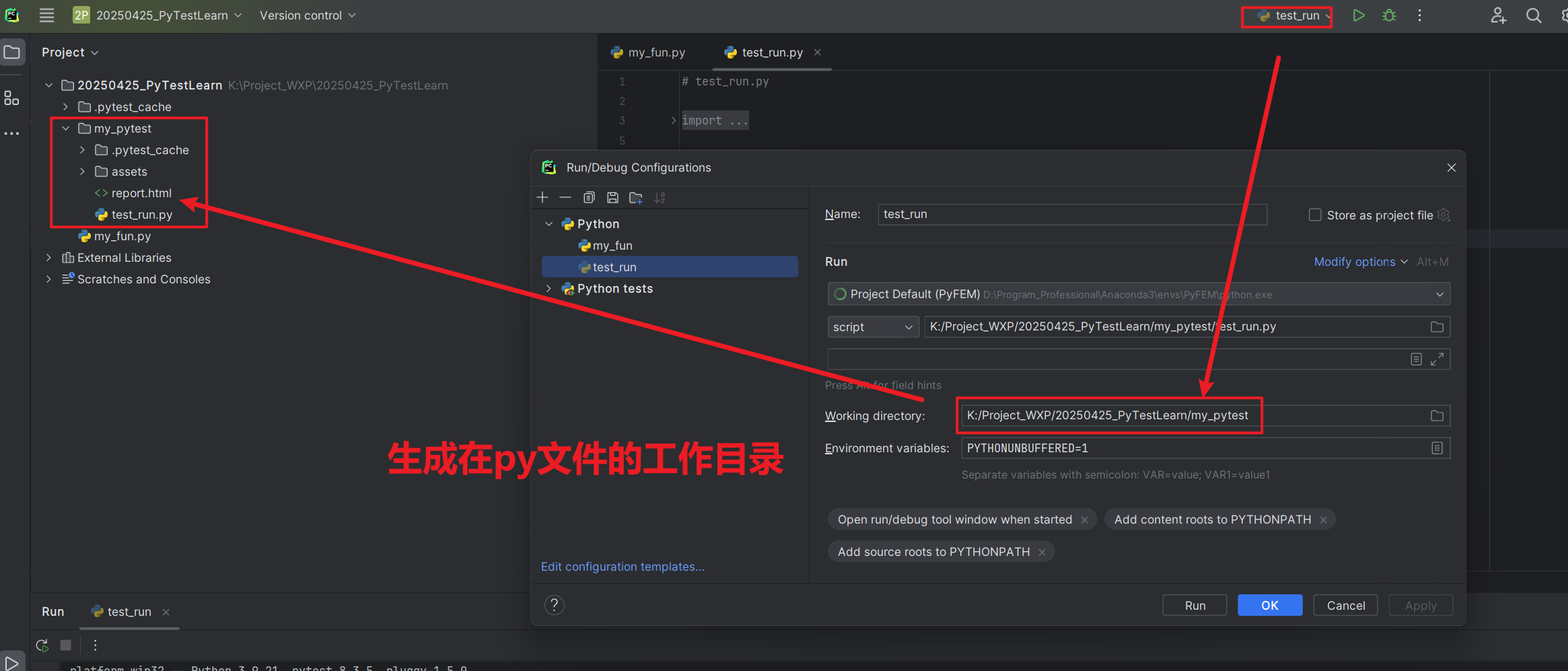Collapse the Python configuration group
This screenshot has height=671, width=1568.
click(549, 224)
